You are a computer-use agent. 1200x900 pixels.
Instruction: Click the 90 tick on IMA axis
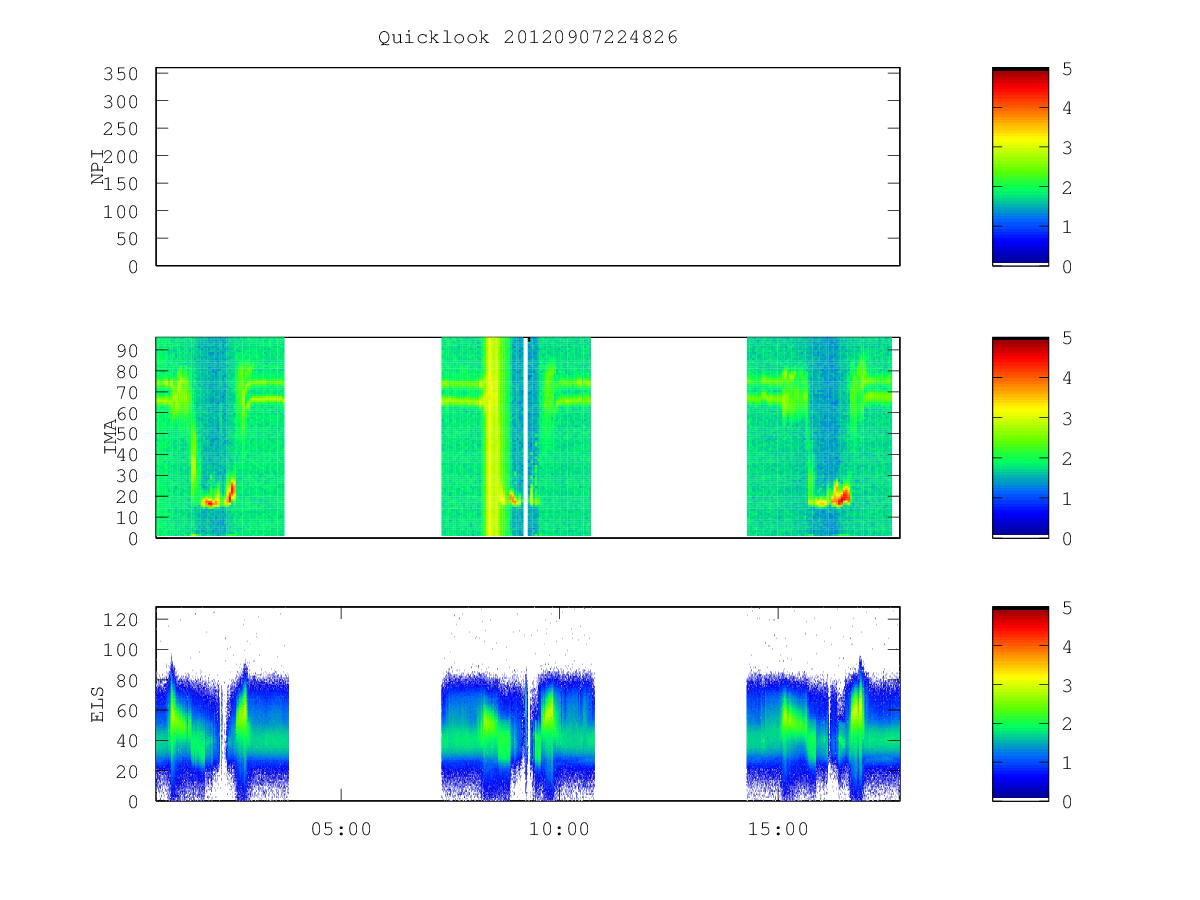click(125, 350)
